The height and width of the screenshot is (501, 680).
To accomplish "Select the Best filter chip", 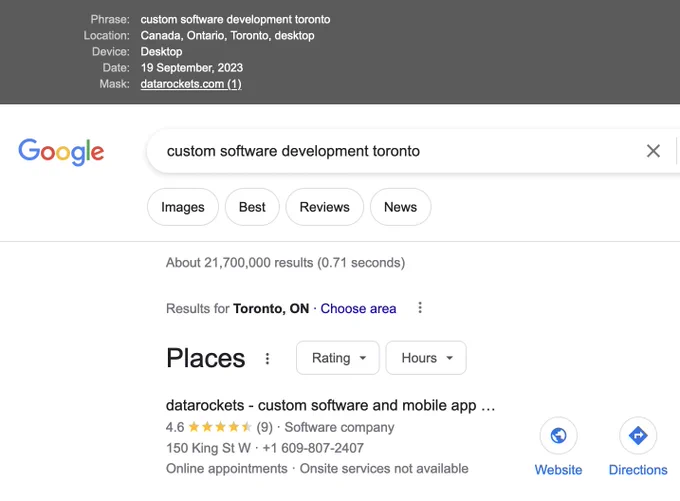I will [252, 207].
